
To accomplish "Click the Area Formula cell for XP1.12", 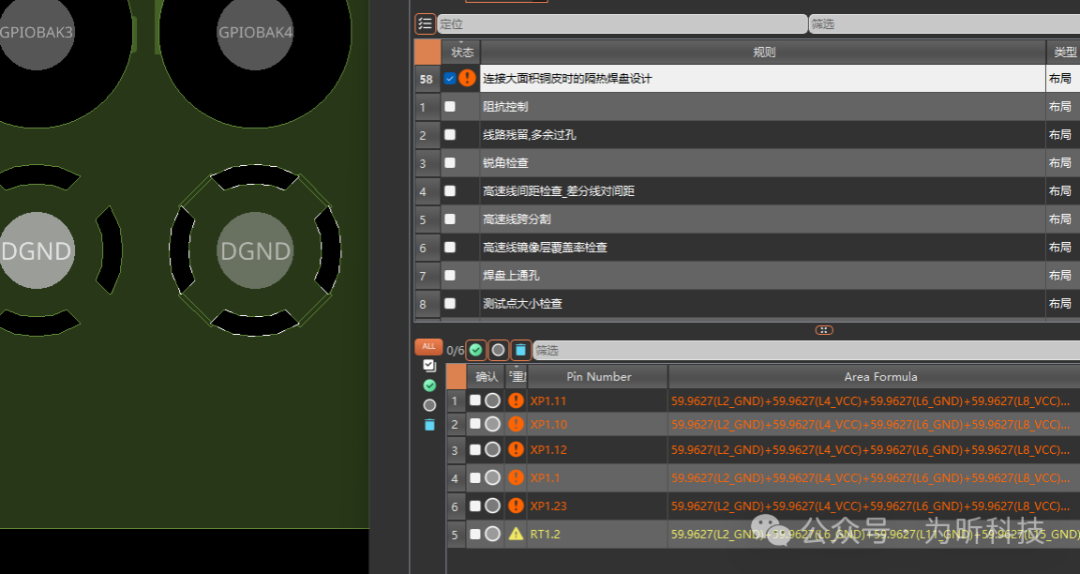I will coord(874,450).
